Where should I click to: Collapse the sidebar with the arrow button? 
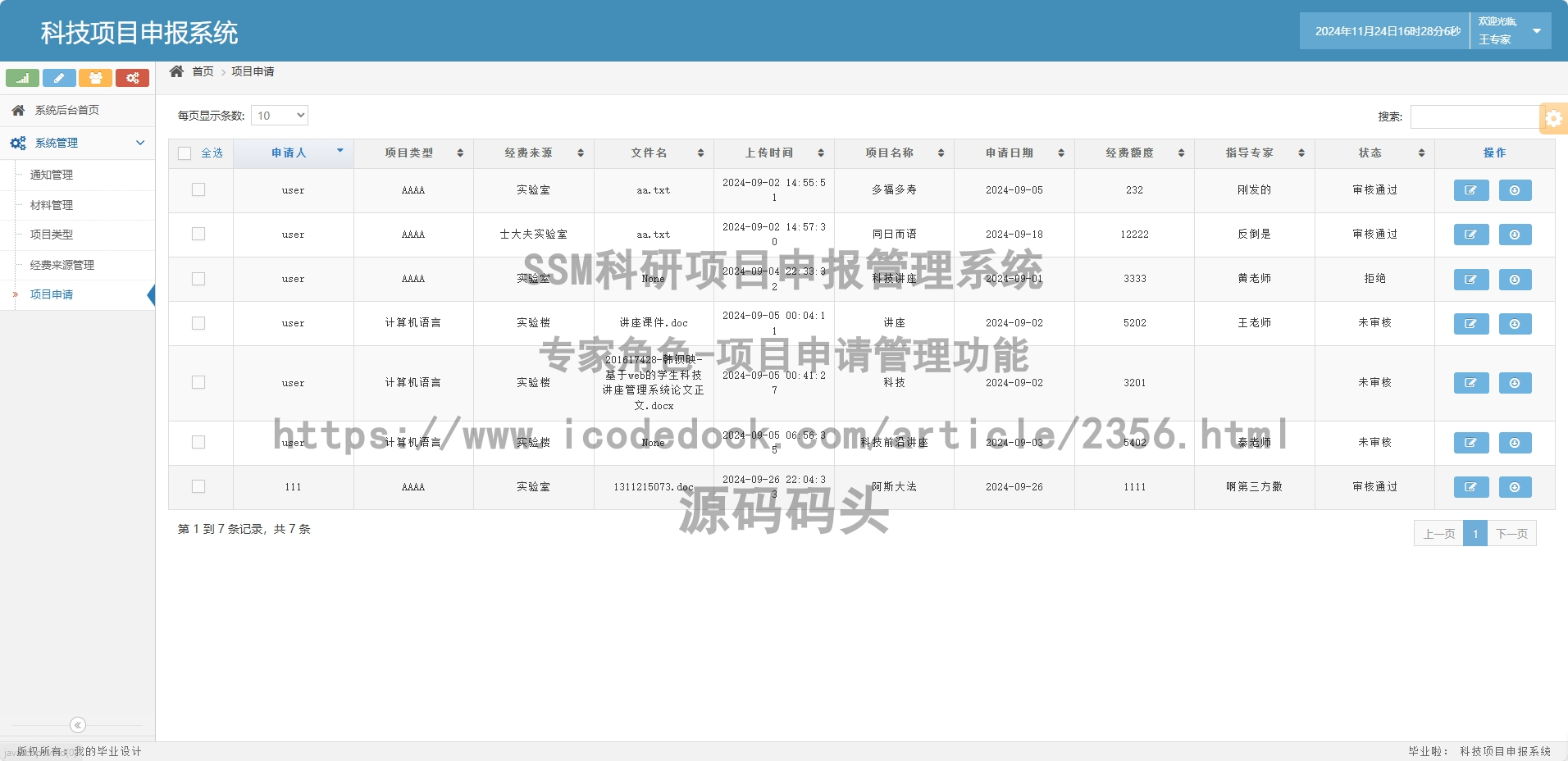78,725
